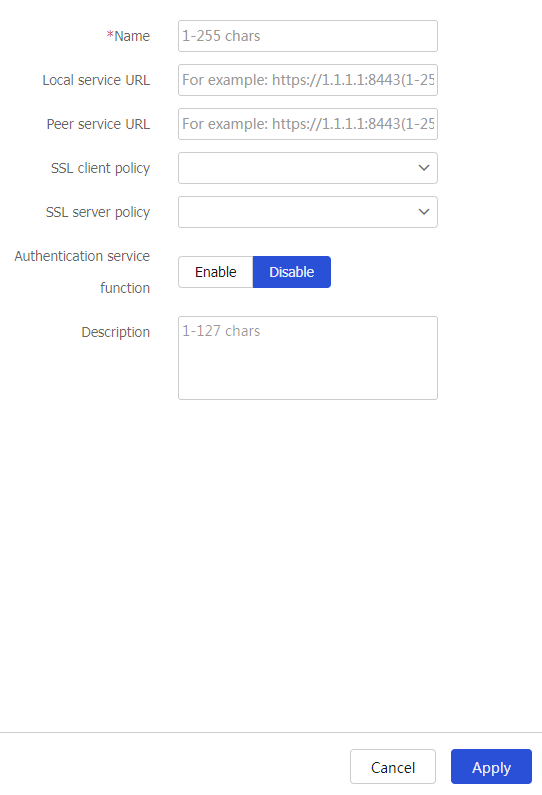Cancel the dialog without saving
Screen dimensions: 542x795
(x=393, y=767)
